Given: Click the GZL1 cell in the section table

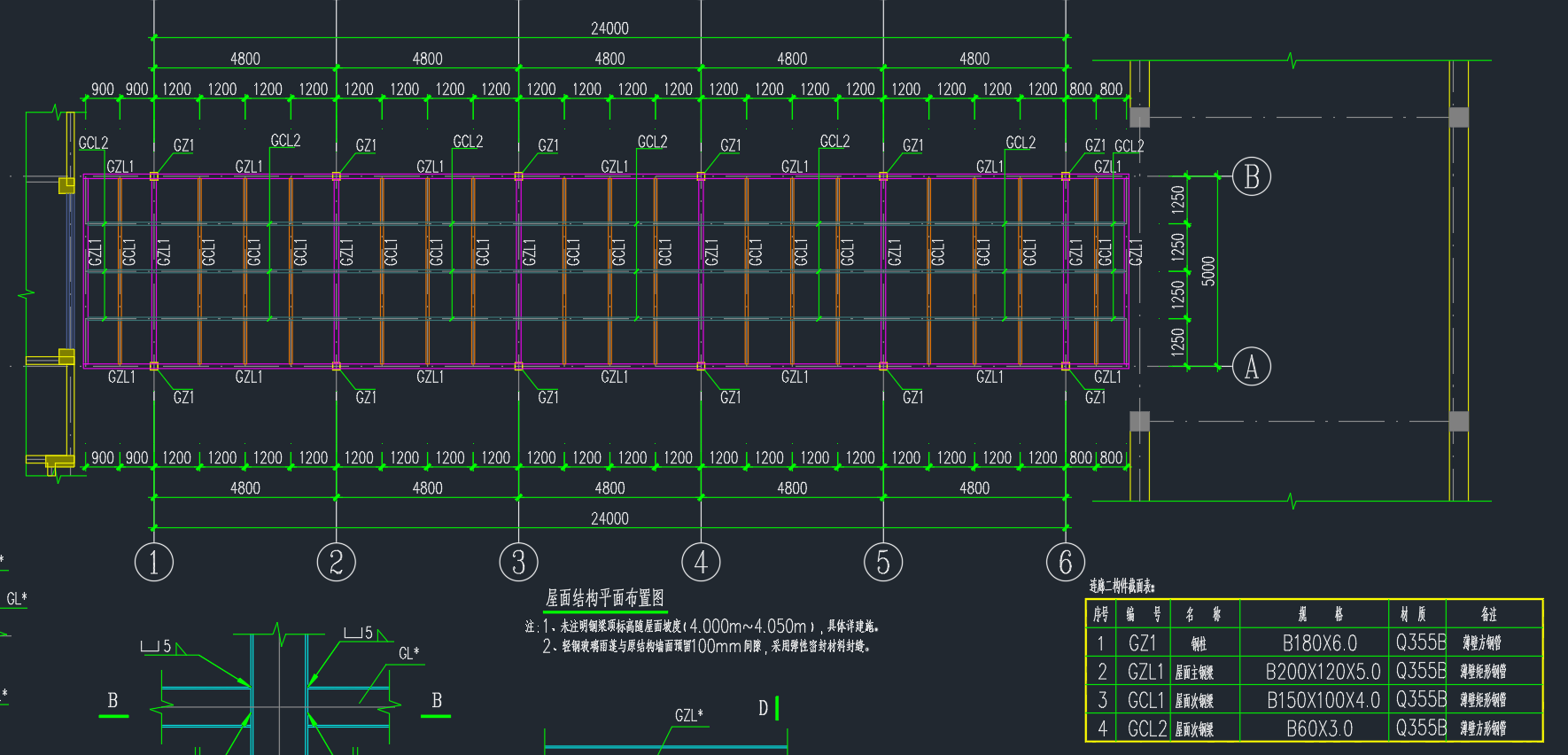Looking at the screenshot, I should pos(1145,672).
